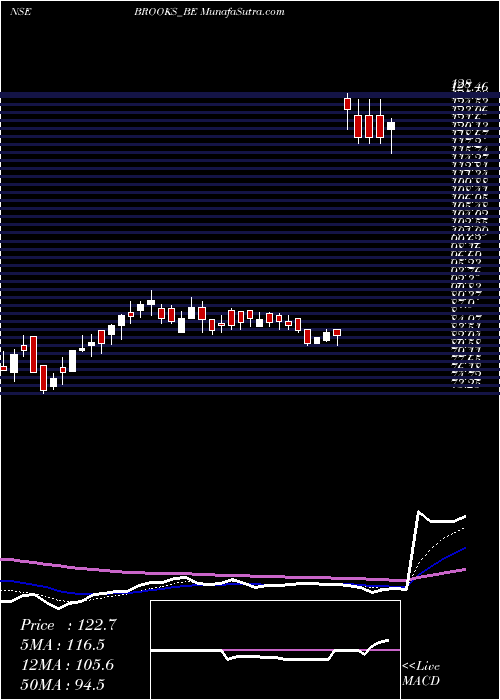
Task: Click the 50MA : 94.5 value
Action: [x=62, y=685]
